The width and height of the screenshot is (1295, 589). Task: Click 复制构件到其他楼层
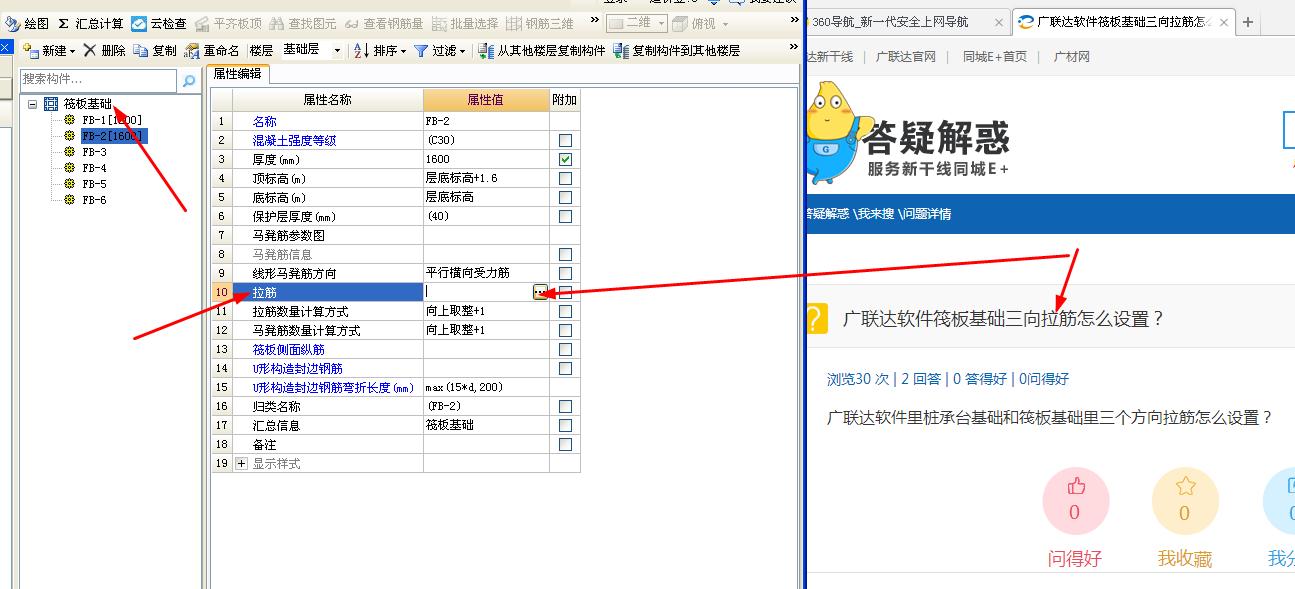[x=677, y=50]
